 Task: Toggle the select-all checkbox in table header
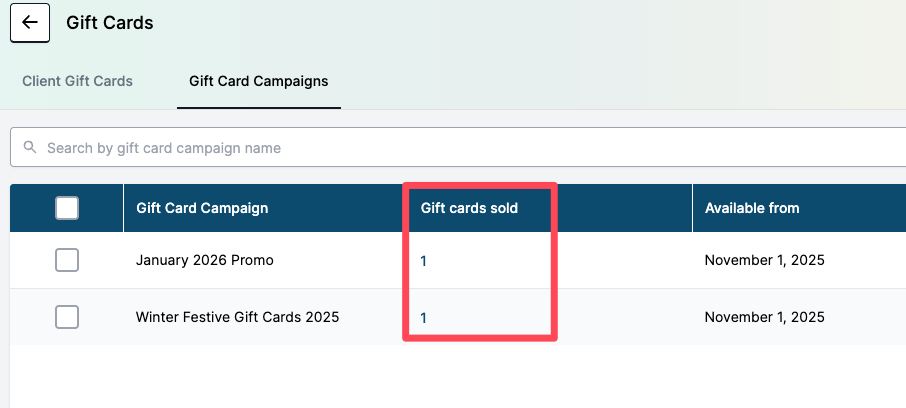(67, 208)
